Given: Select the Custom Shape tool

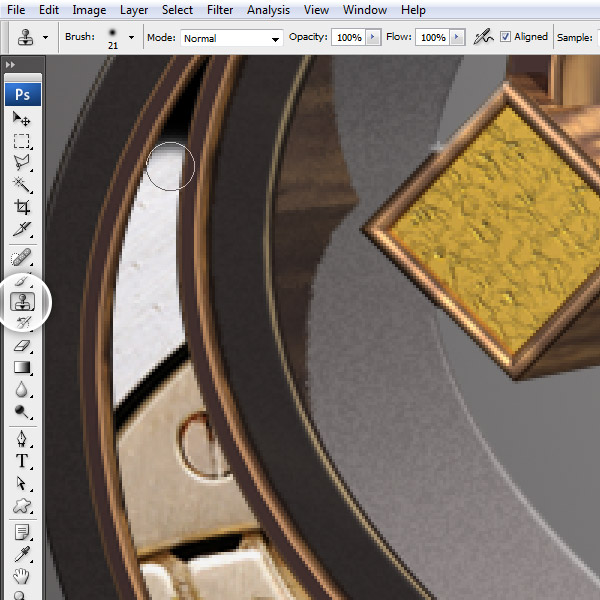Looking at the screenshot, I should (22, 505).
